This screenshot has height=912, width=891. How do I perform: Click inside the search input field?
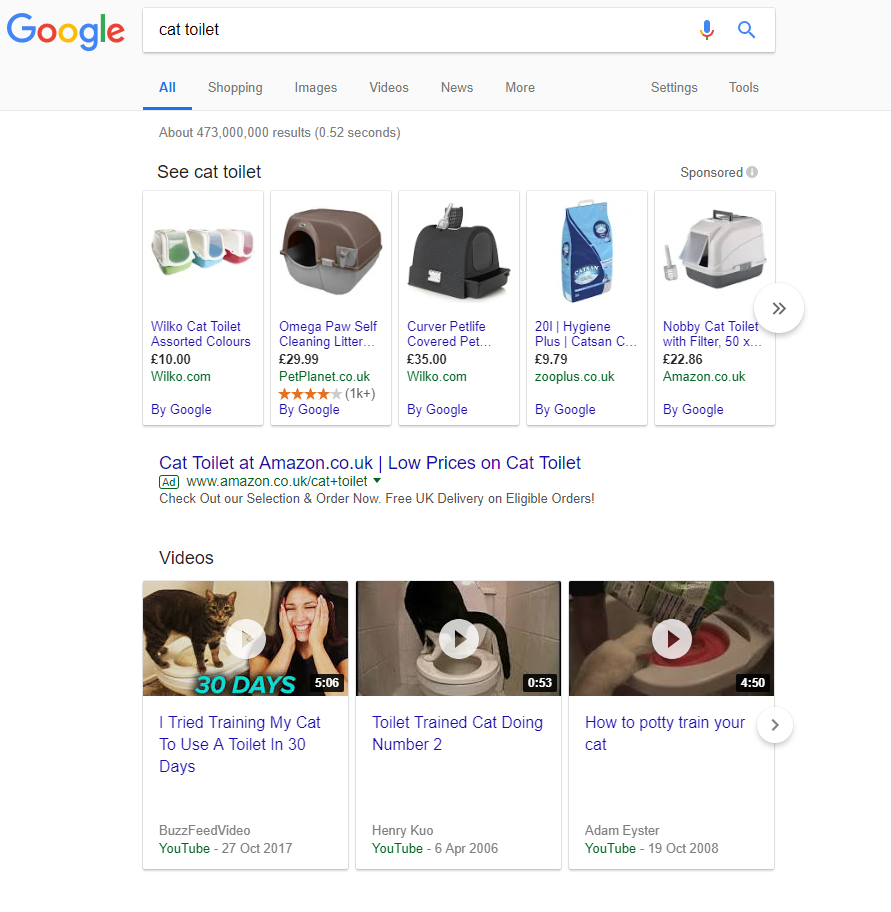400,30
